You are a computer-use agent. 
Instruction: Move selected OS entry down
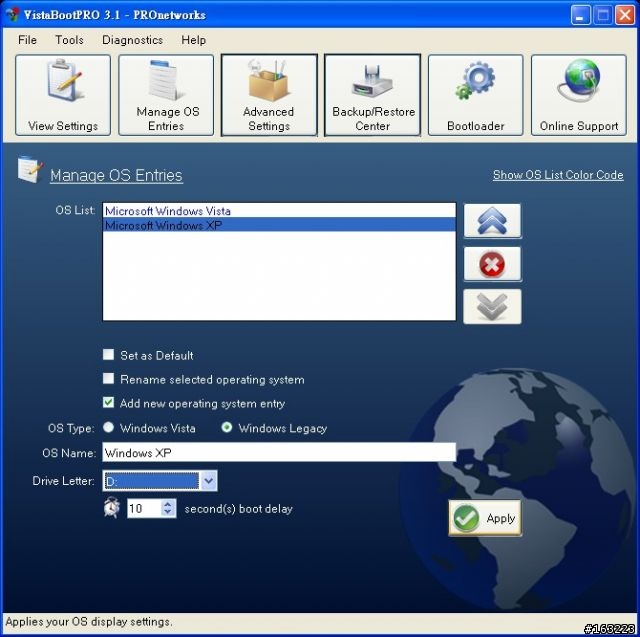tap(492, 306)
